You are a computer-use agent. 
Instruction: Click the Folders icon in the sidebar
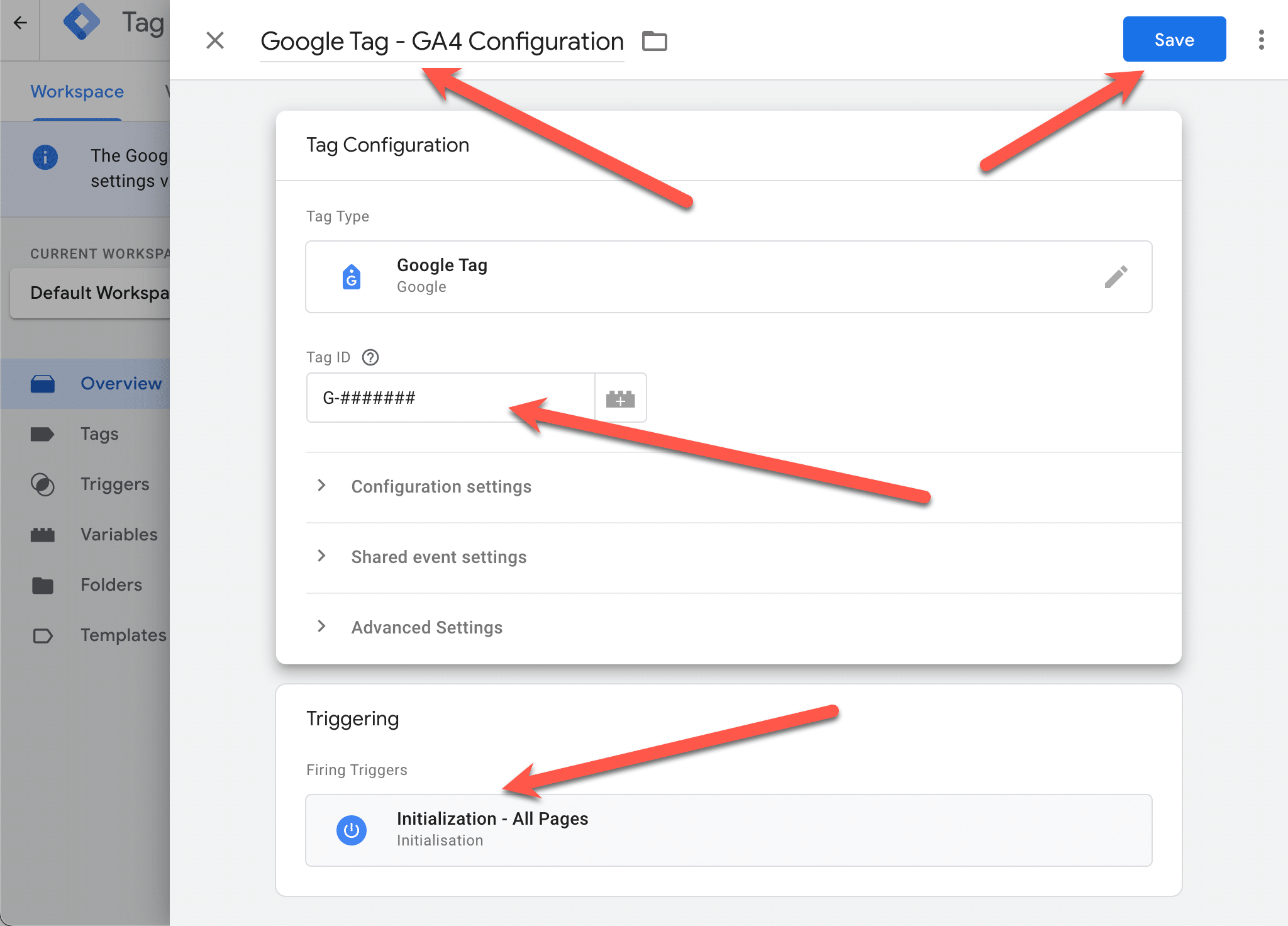coord(43,586)
